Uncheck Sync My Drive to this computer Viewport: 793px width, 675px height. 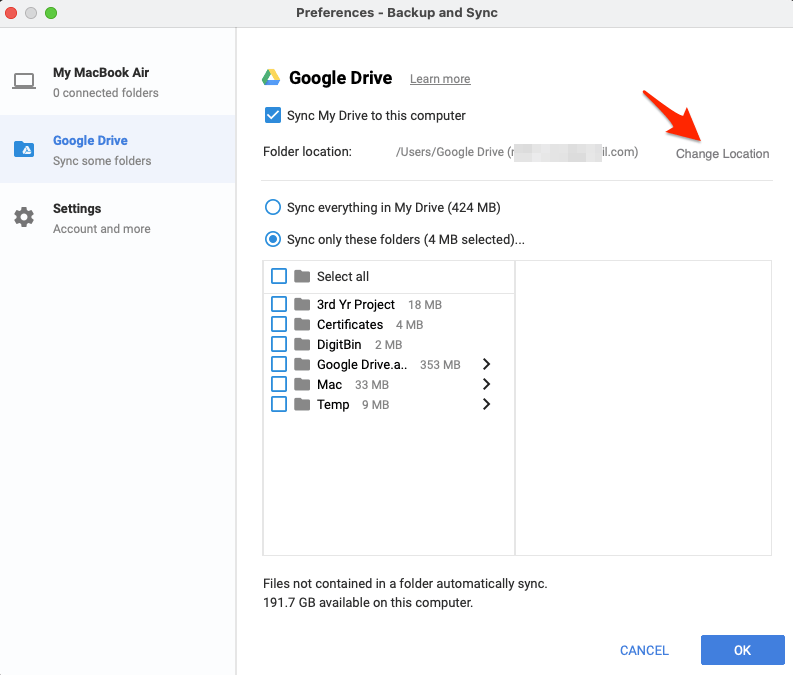(273, 115)
